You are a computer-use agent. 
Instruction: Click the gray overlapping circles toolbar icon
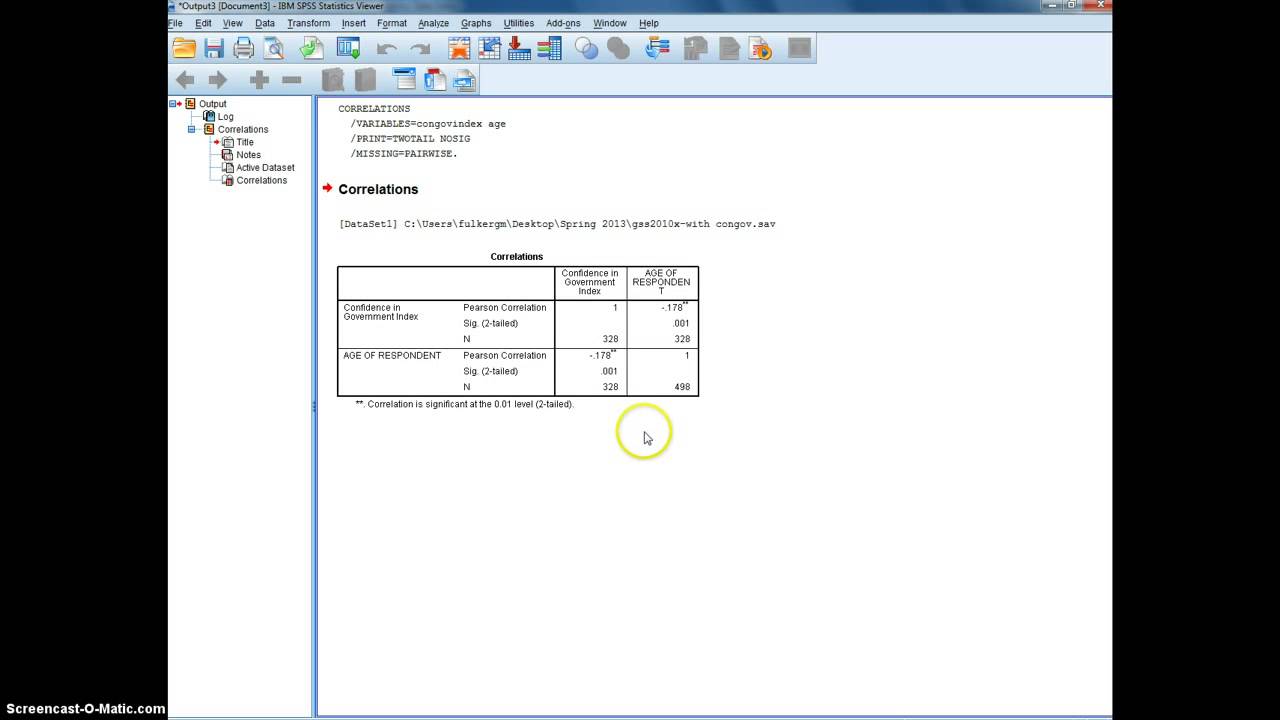619,48
